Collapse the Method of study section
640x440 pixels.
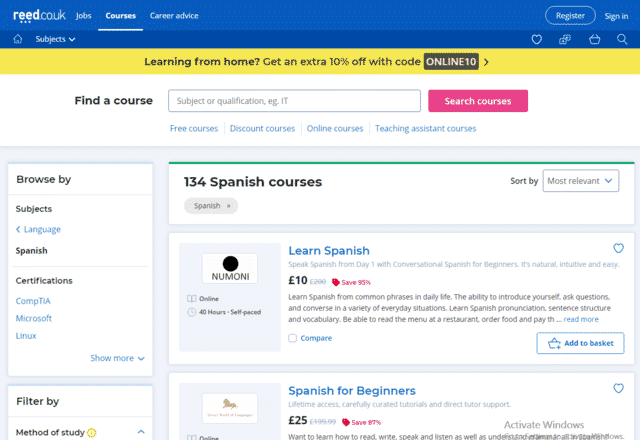141,432
